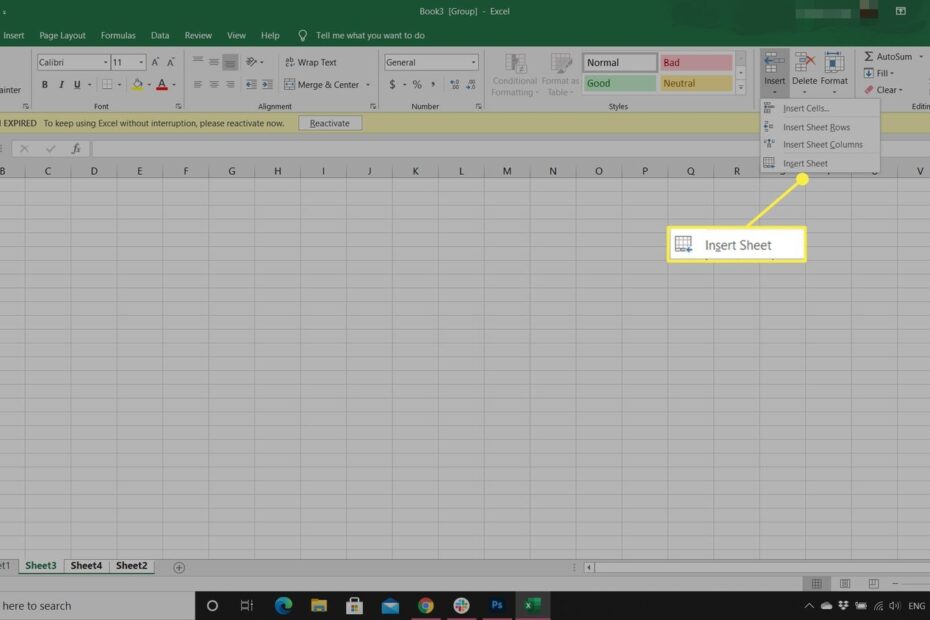The image size is (930, 620).
Task: Toggle Underline formatting
Action: point(77,85)
